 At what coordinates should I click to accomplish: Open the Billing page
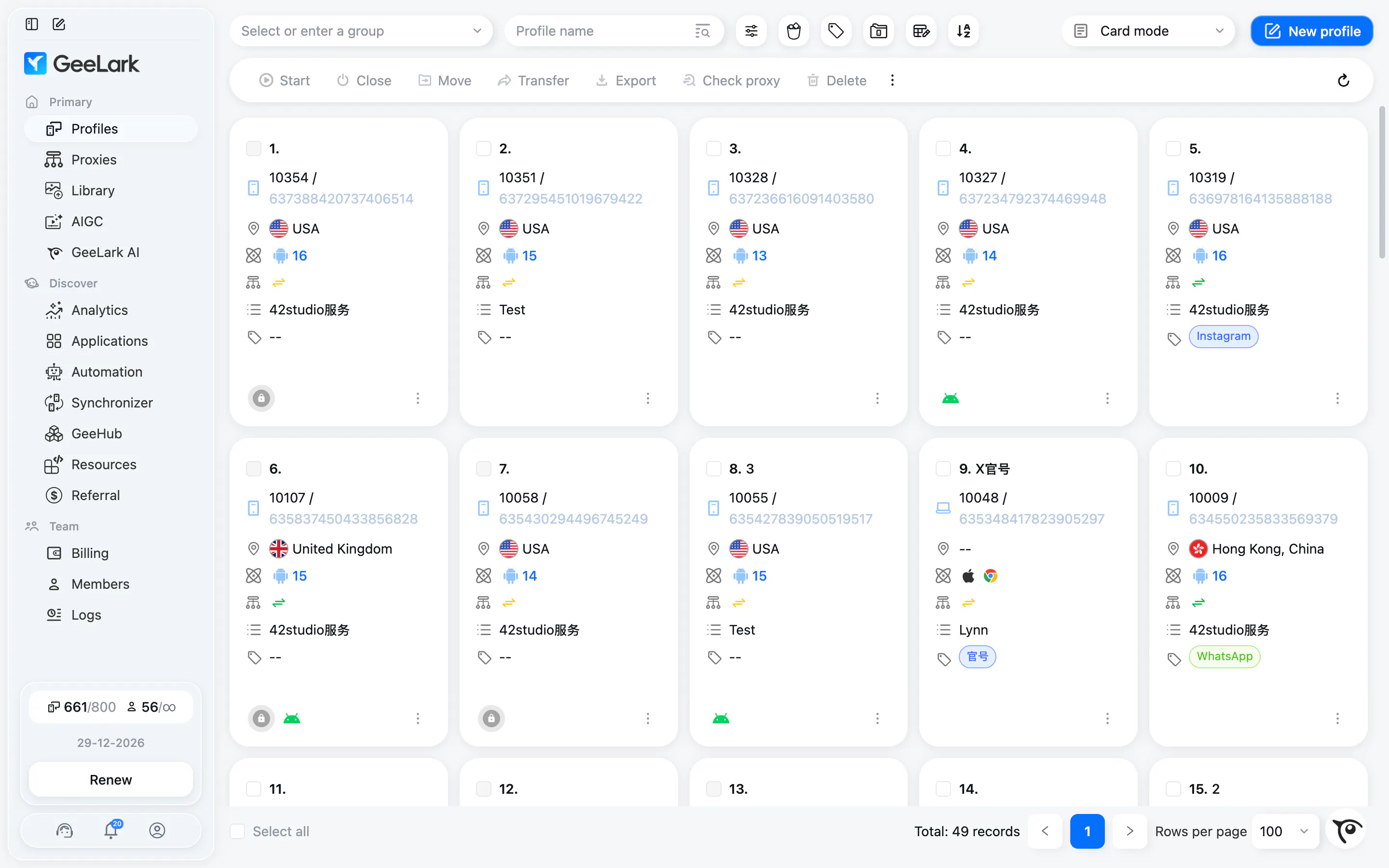click(x=111, y=554)
